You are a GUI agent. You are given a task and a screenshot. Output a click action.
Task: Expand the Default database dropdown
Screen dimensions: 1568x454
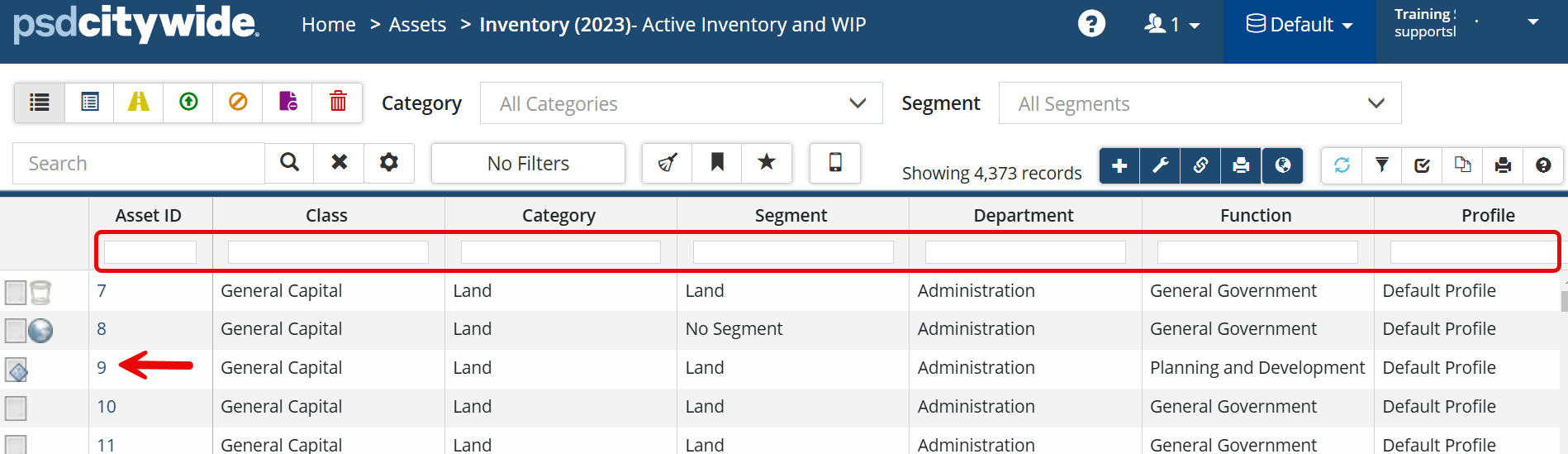coord(1300,25)
